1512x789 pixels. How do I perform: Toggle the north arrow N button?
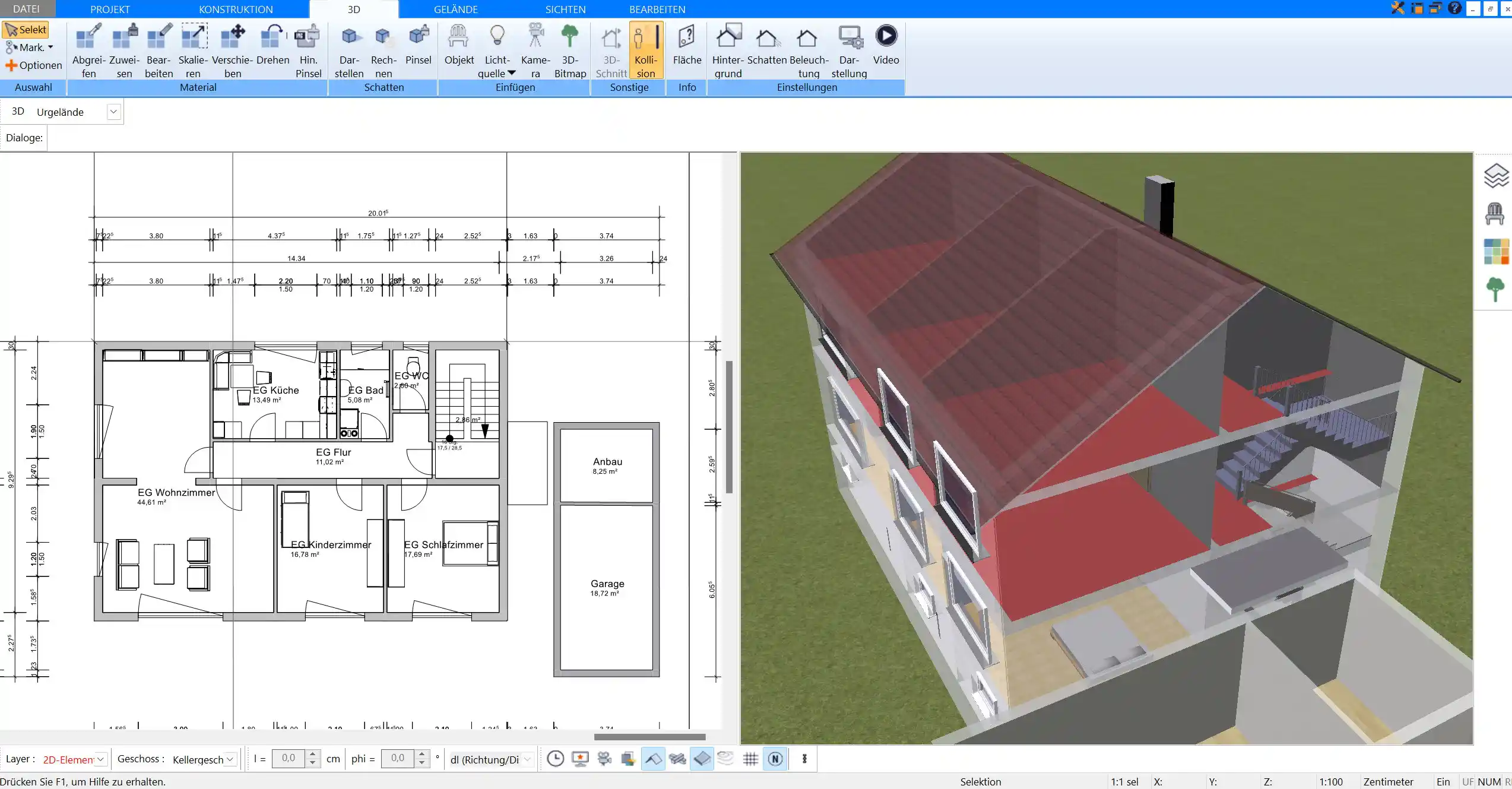pyautogui.click(x=775, y=759)
